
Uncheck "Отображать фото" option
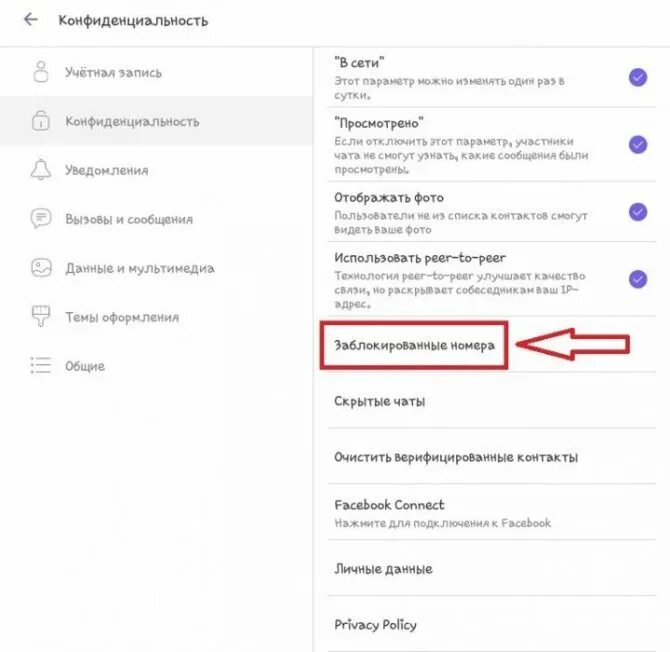pyautogui.click(x=637, y=211)
